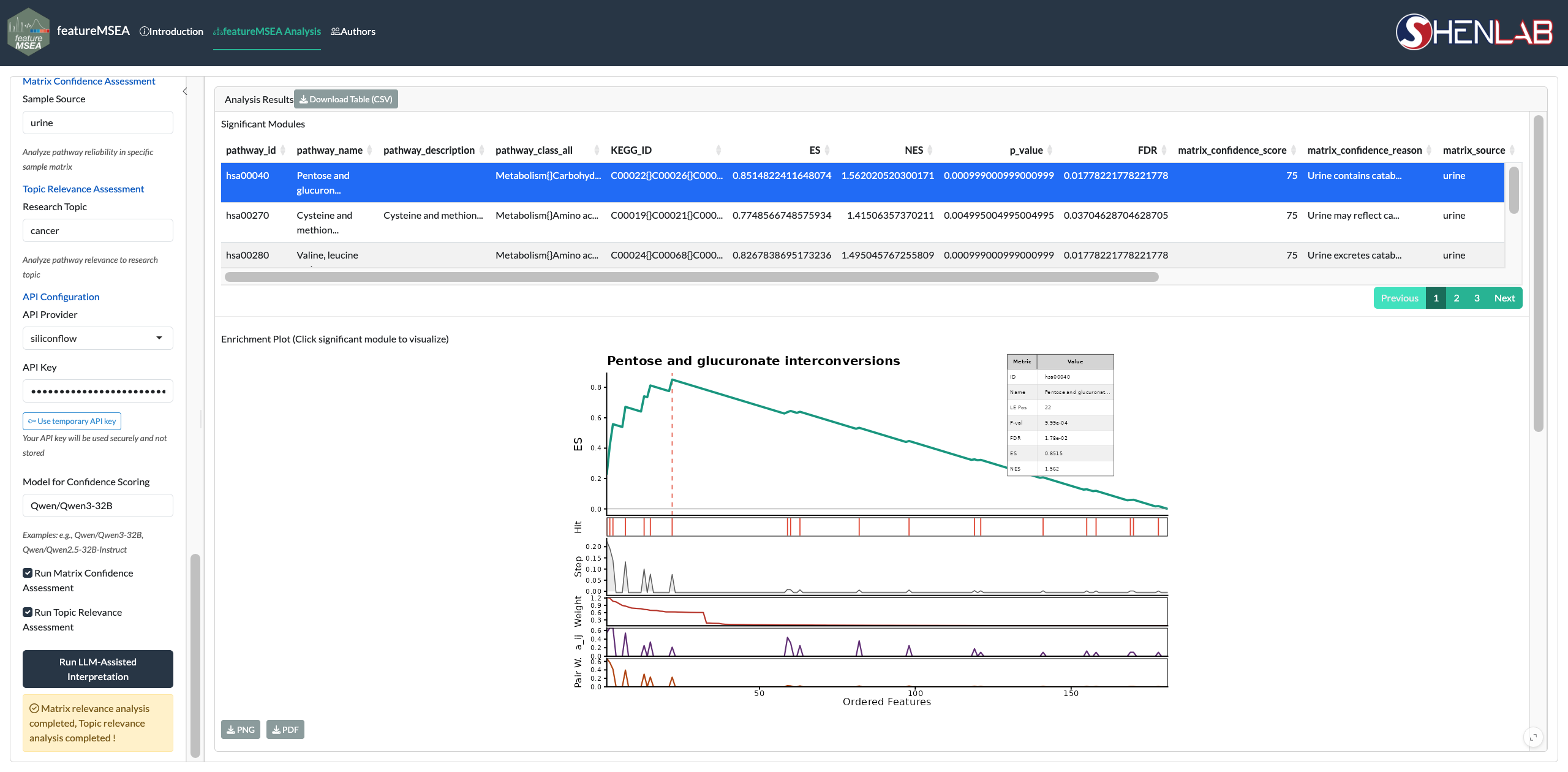This screenshot has width=1568, height=772.
Task: Run LLM-Assisted Interpretation
Action: point(98,669)
